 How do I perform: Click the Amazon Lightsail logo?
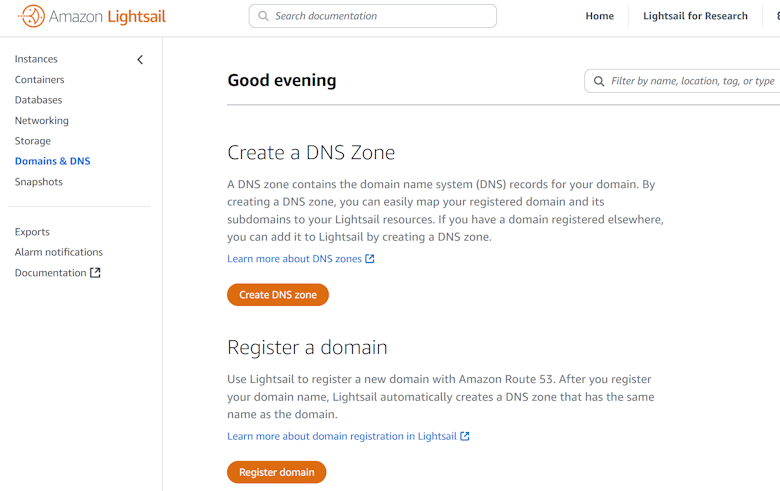pos(91,16)
